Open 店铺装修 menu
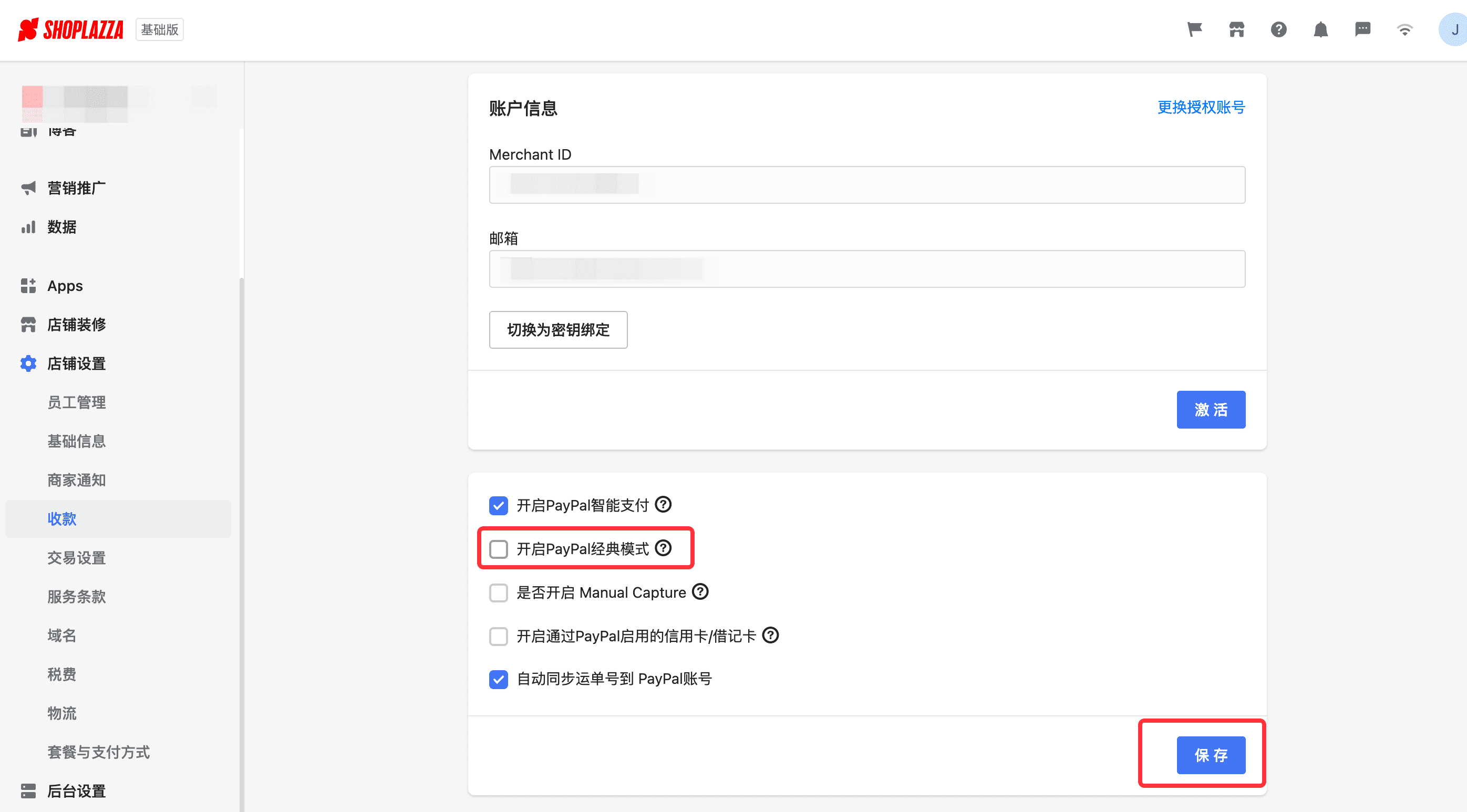The width and height of the screenshot is (1467, 812). (76, 325)
